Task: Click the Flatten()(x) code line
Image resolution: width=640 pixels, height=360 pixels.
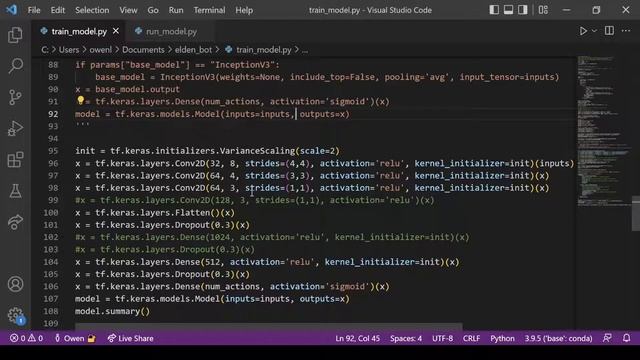Action: 155,213
